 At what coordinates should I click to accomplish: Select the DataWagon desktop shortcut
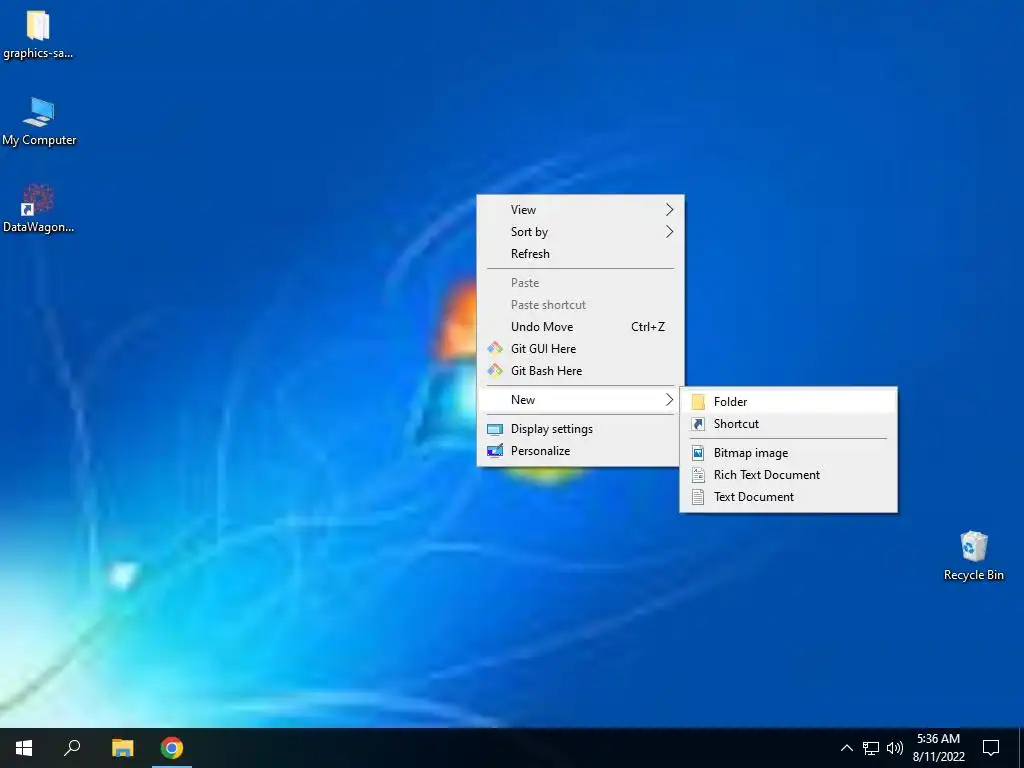point(38,208)
